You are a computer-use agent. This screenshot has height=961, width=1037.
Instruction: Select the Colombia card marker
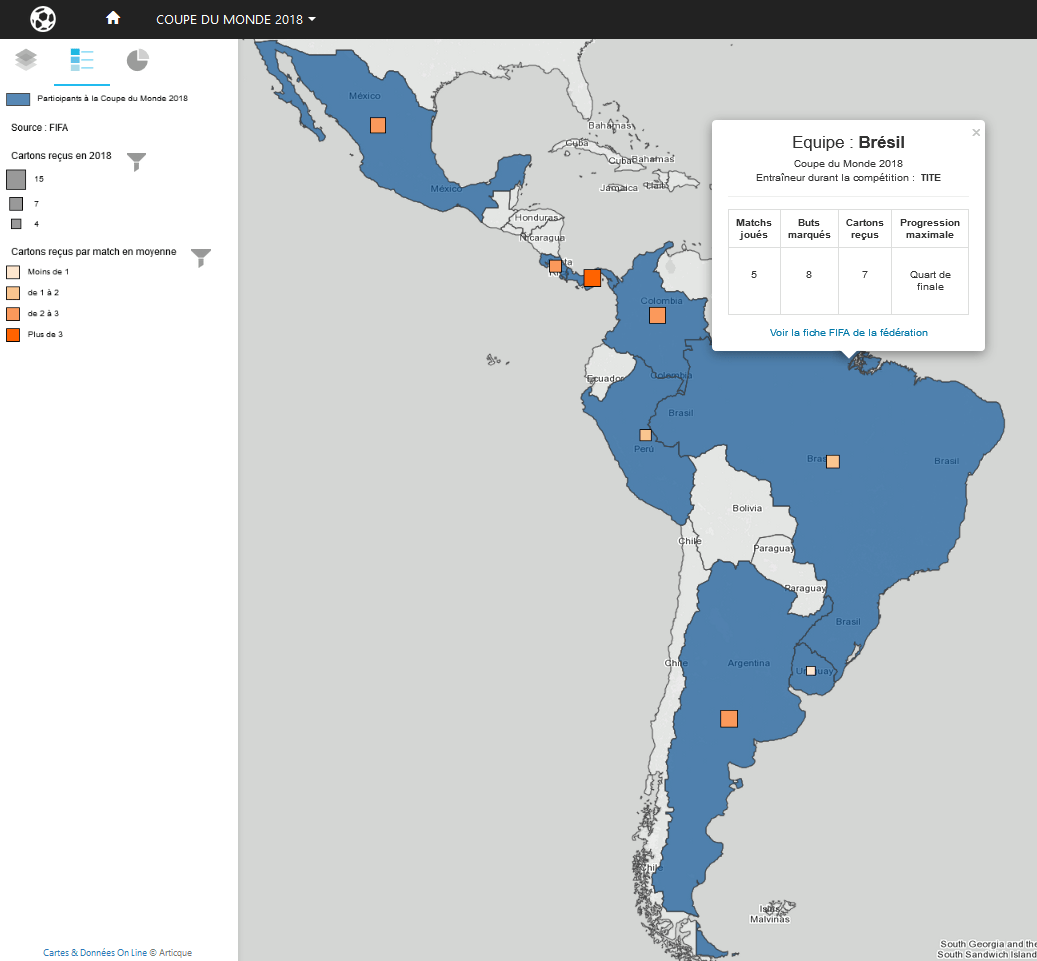pyautogui.click(x=657, y=315)
